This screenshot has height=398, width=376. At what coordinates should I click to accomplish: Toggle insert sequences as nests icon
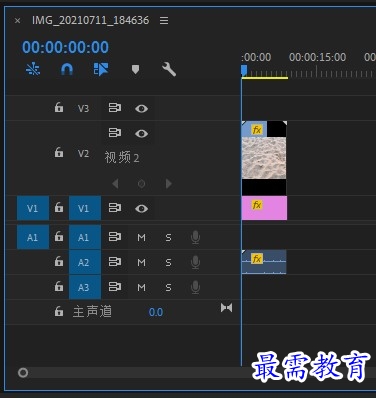tap(33, 69)
